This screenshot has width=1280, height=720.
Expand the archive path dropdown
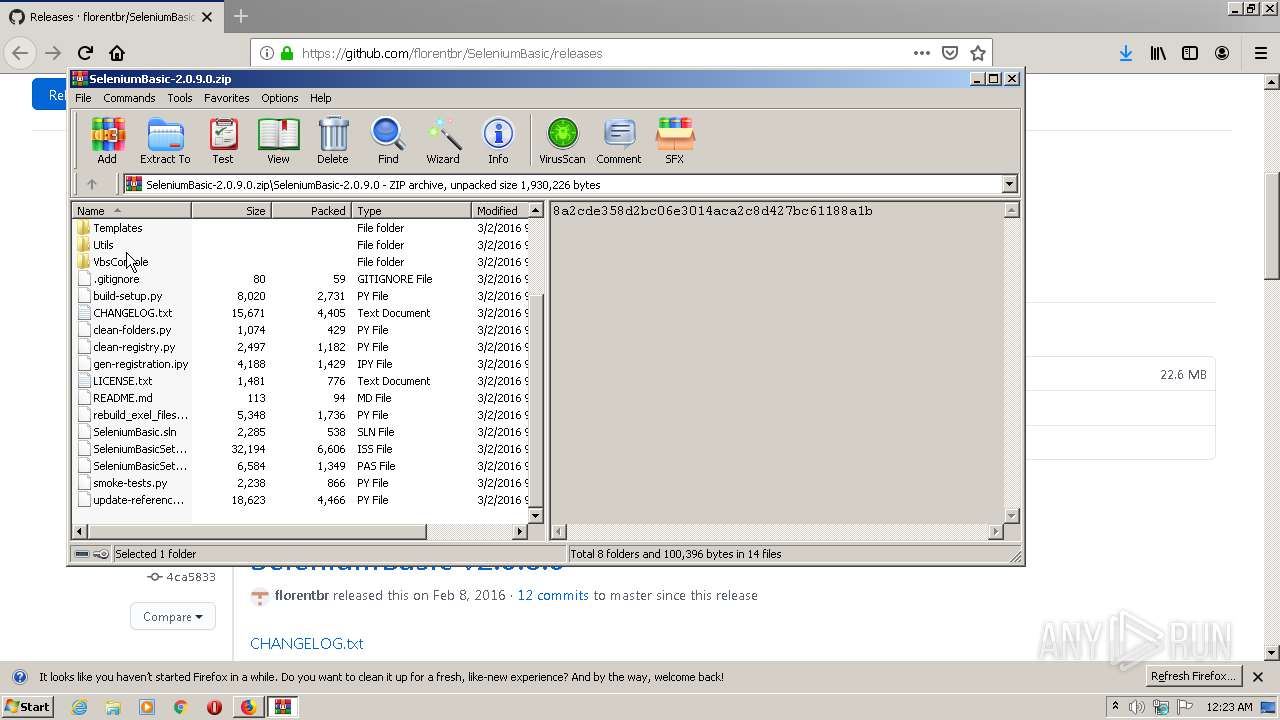click(x=1009, y=184)
